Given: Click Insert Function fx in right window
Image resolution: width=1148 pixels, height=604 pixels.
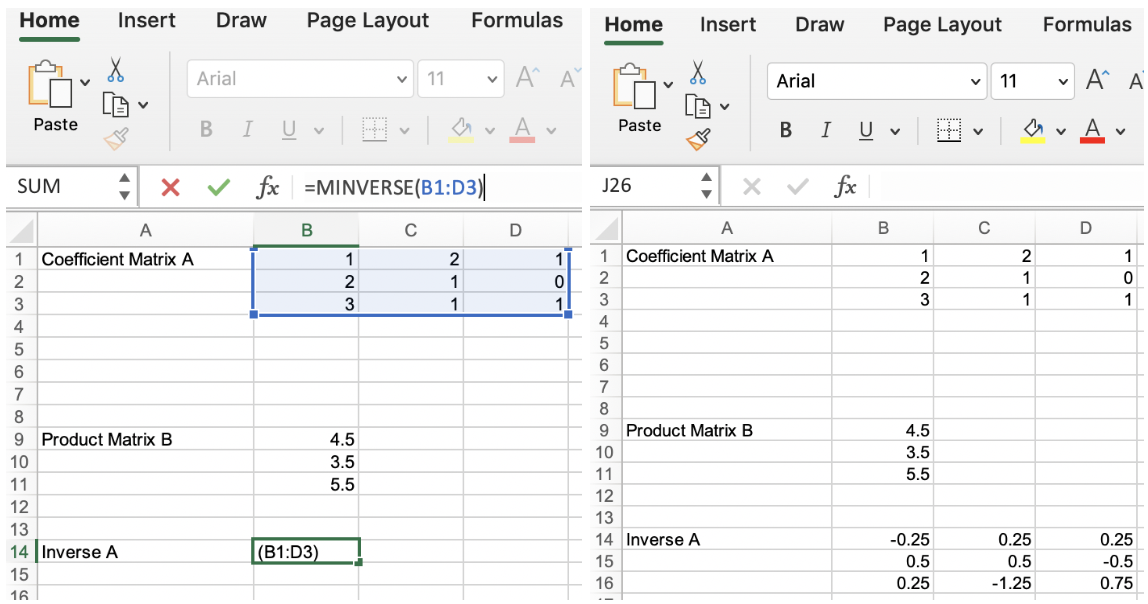Looking at the screenshot, I should pos(845,186).
